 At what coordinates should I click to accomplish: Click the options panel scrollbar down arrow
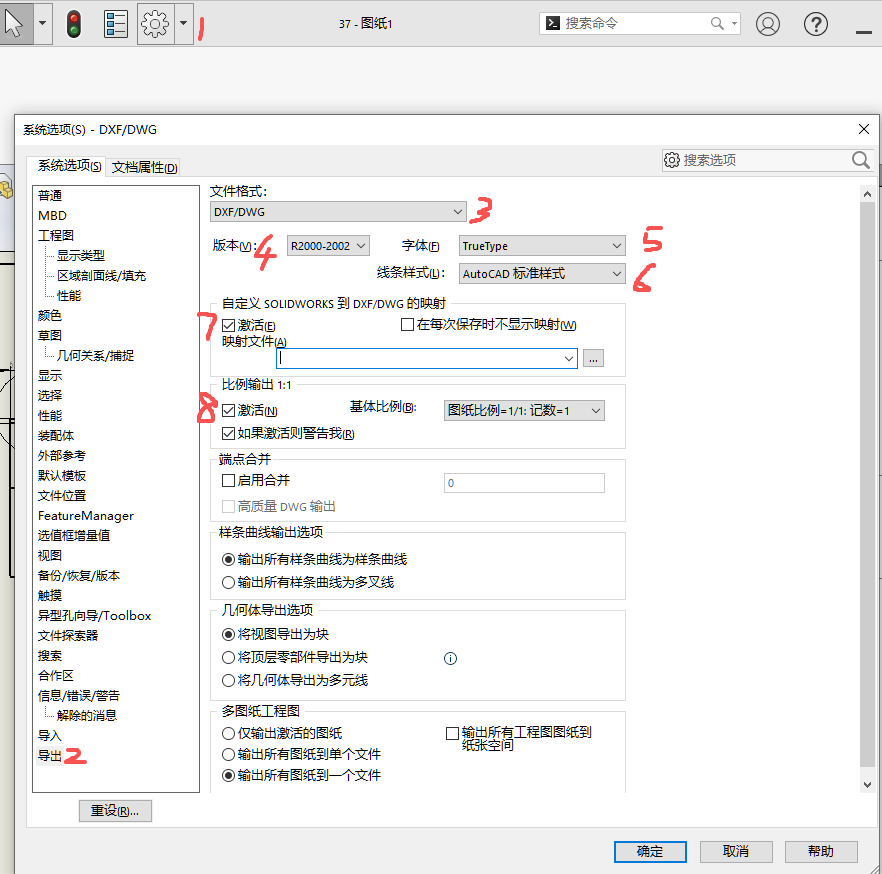coord(867,785)
